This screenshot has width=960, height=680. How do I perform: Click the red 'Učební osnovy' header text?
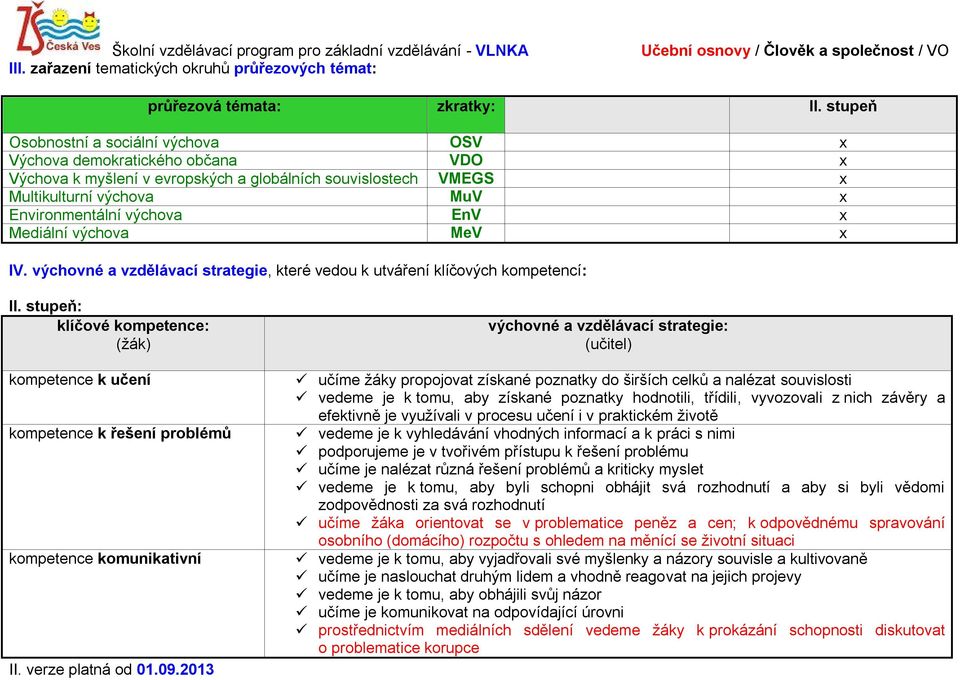tap(696, 51)
